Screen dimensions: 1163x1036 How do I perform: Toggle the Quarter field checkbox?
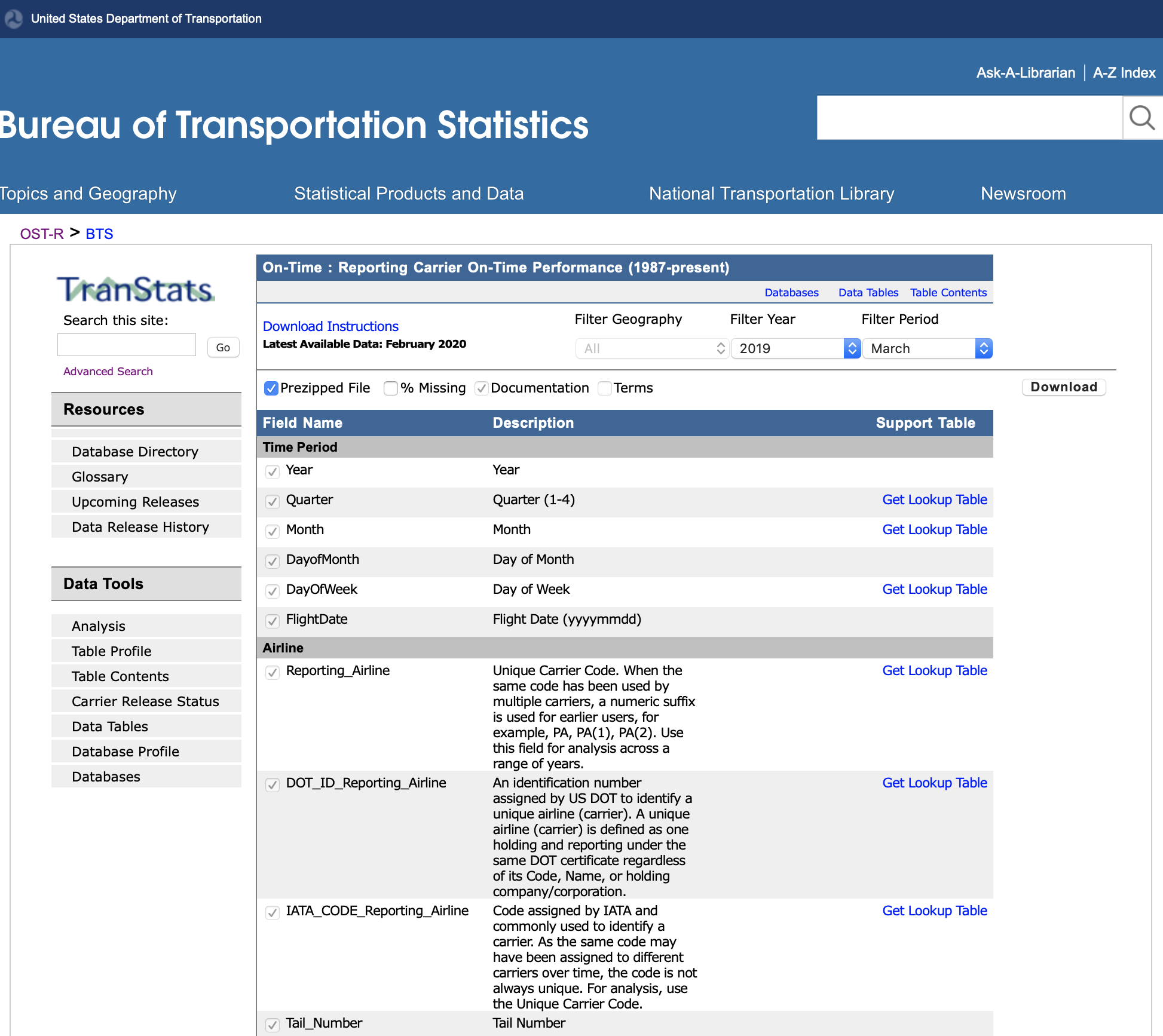click(273, 501)
